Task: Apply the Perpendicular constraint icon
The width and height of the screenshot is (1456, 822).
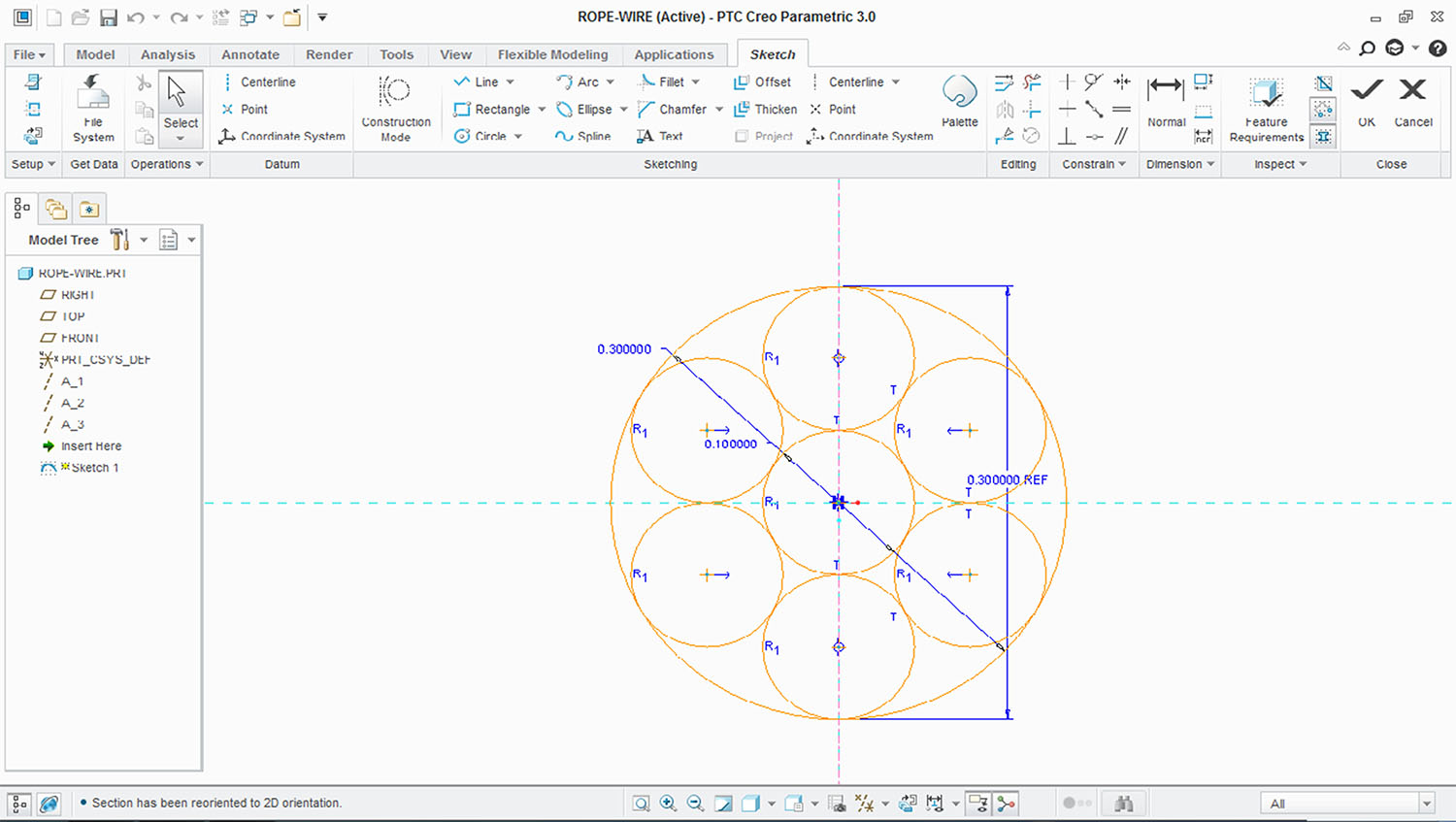Action: click(1067, 136)
